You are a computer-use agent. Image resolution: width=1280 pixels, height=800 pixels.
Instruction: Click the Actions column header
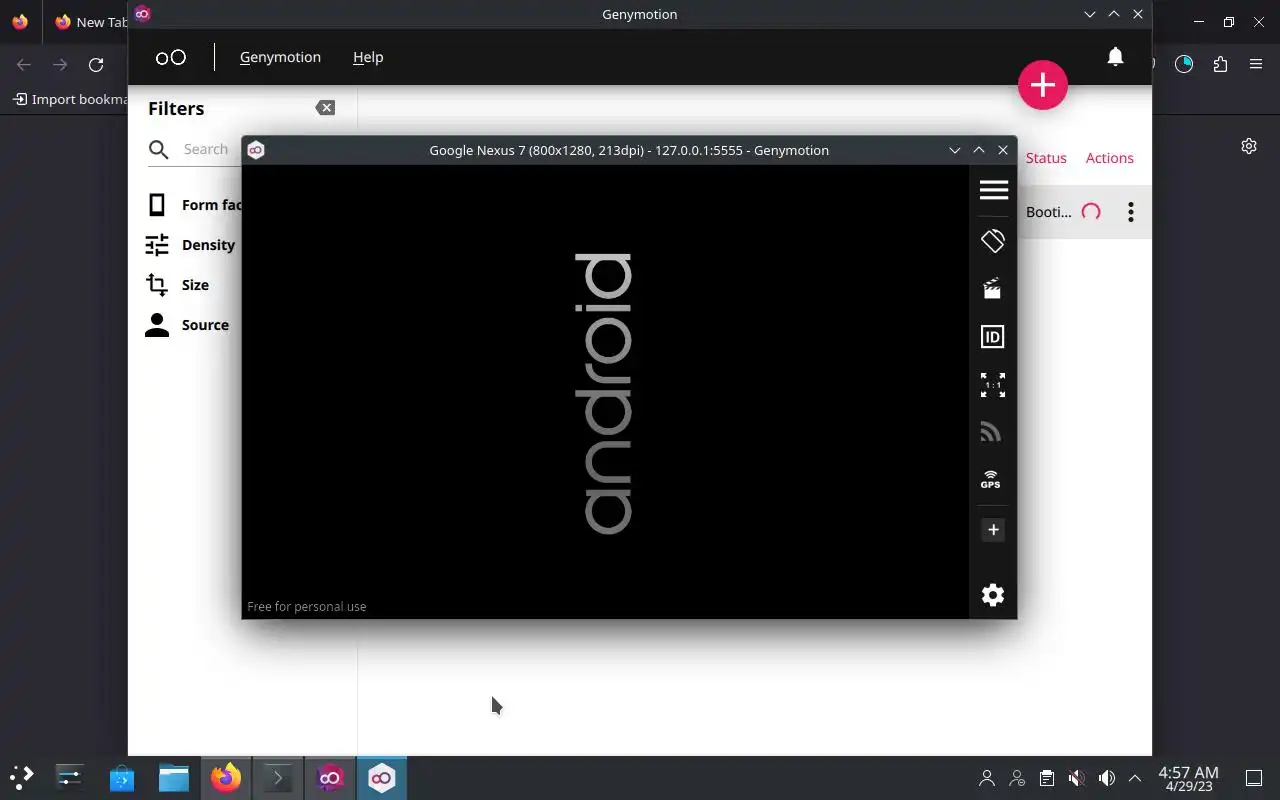(1110, 158)
